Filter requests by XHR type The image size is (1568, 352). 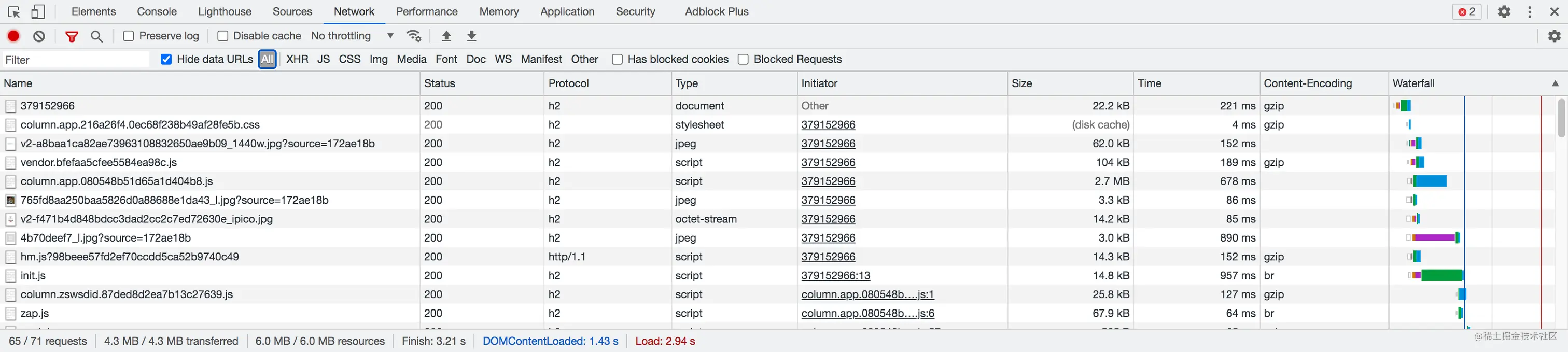[x=297, y=59]
